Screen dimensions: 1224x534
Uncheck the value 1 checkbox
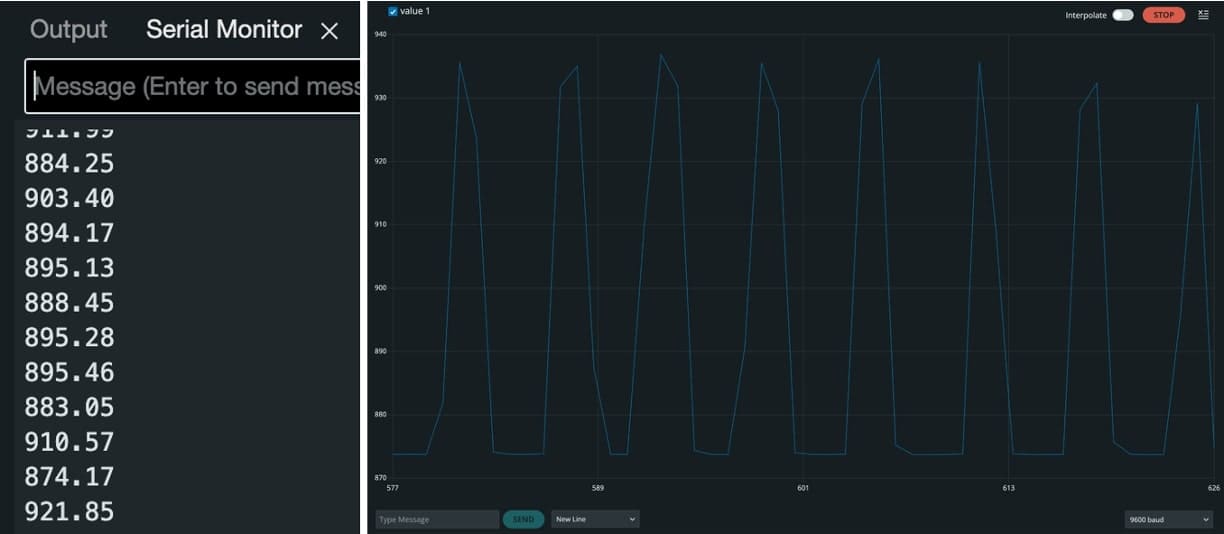[x=392, y=11]
